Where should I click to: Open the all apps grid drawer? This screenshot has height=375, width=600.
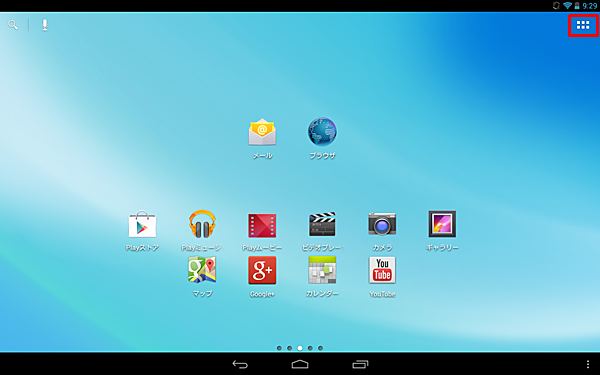583,25
